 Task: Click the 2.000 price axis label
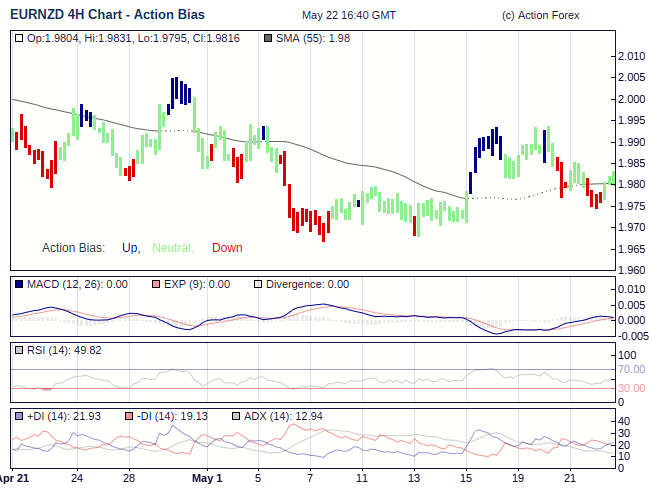pyautogui.click(x=632, y=99)
